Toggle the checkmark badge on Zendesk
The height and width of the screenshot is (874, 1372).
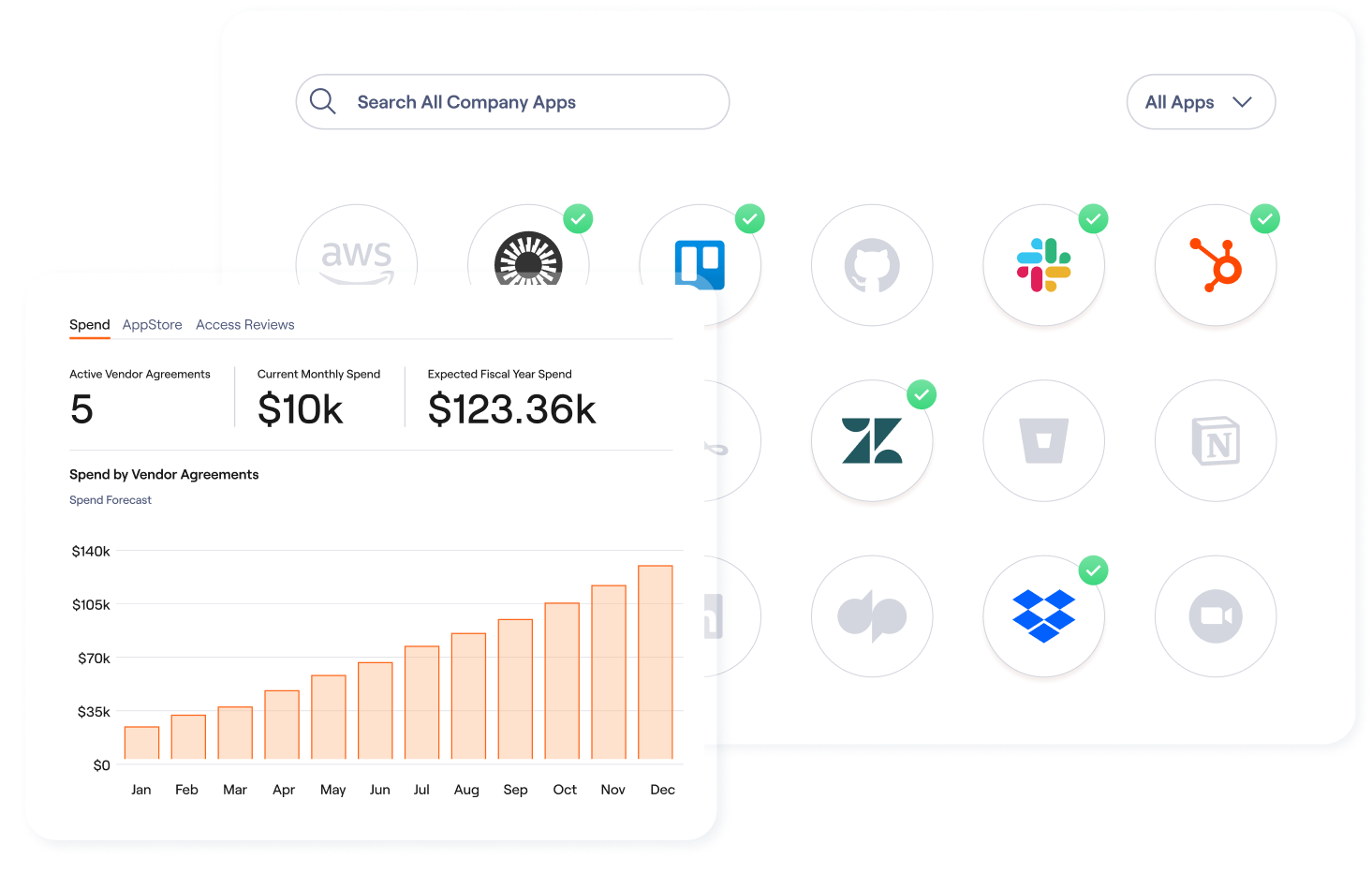[x=921, y=394]
